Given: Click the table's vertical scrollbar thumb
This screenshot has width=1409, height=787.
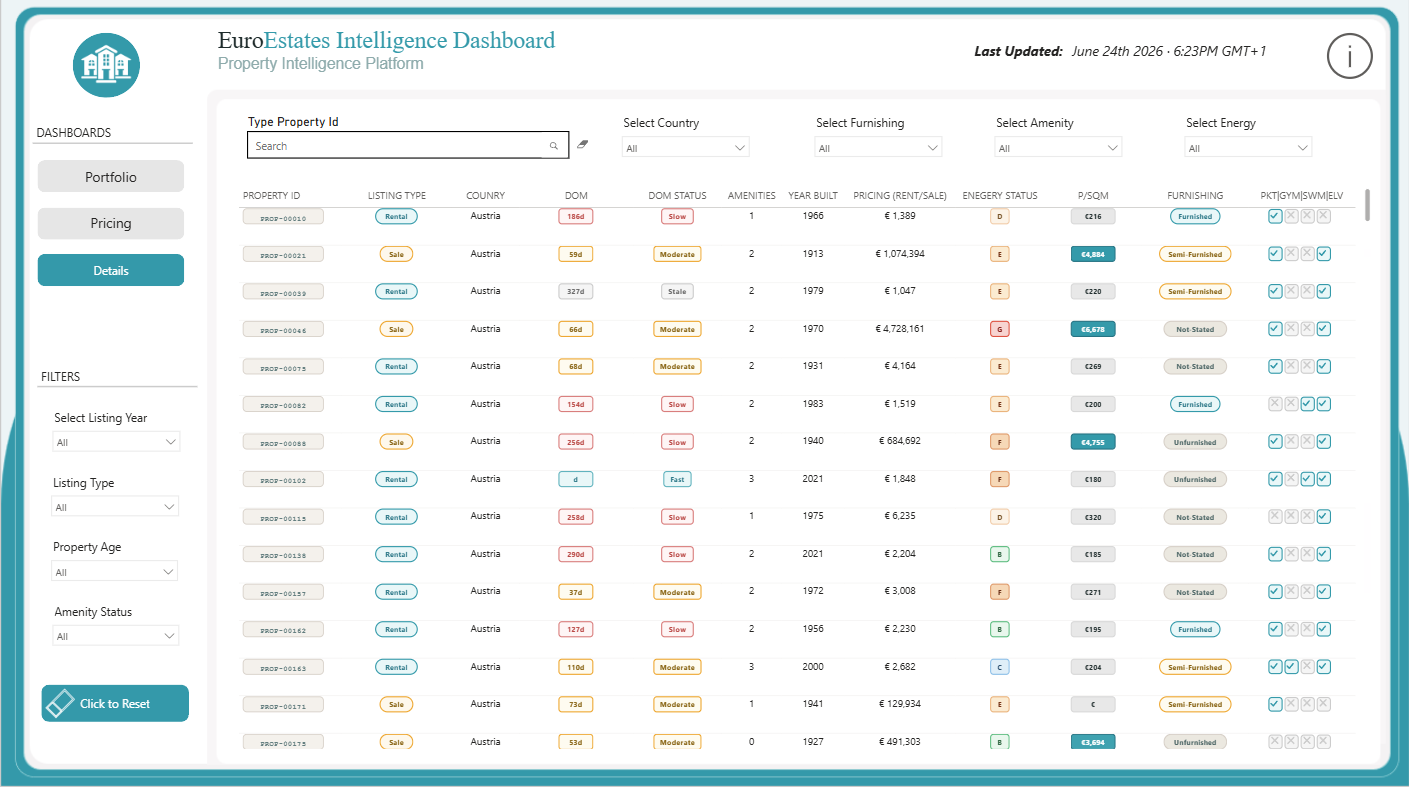Looking at the screenshot, I should coord(1366,204).
